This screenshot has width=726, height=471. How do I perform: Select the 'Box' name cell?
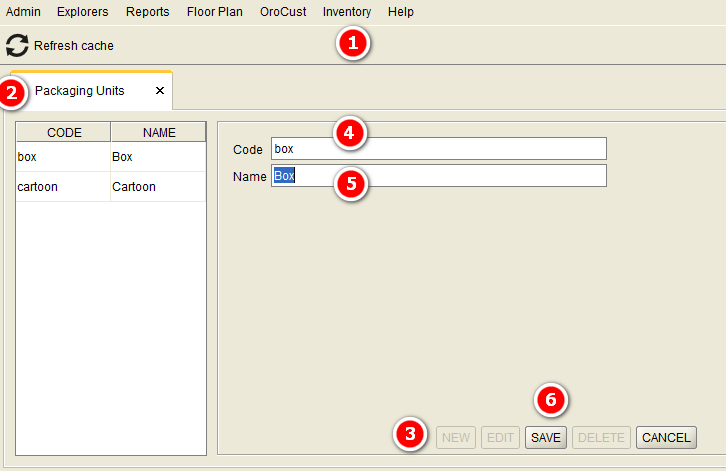click(158, 157)
